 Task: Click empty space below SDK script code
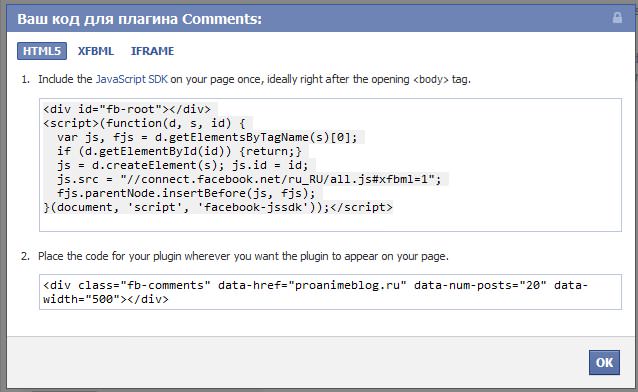point(330,222)
